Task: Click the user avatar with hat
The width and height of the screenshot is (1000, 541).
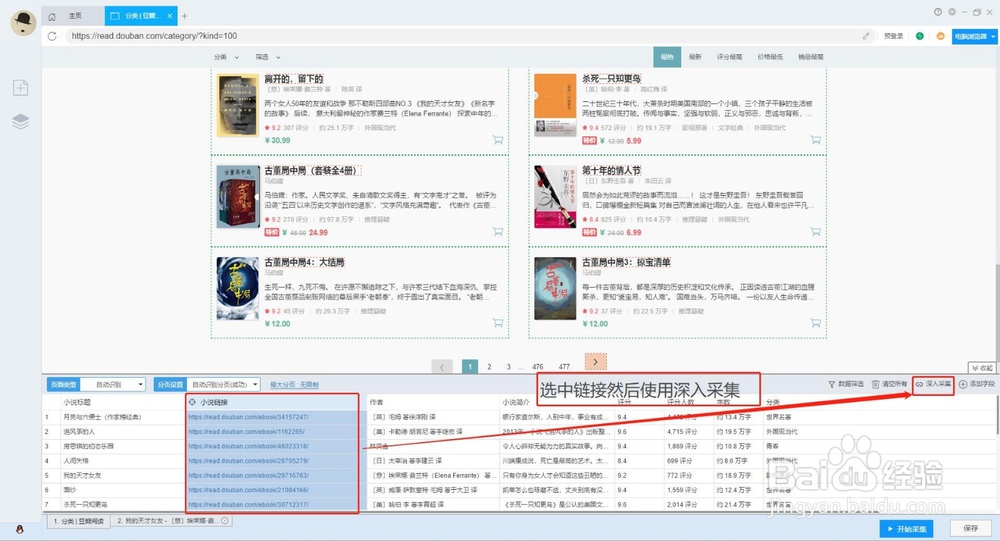Action: pyautogui.click(x=24, y=23)
